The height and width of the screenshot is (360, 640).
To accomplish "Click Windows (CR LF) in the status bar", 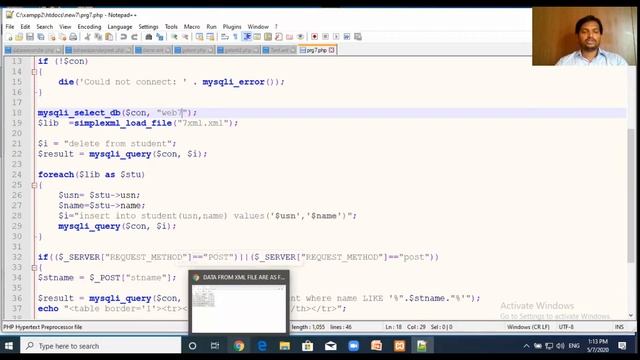I will coord(528,327).
